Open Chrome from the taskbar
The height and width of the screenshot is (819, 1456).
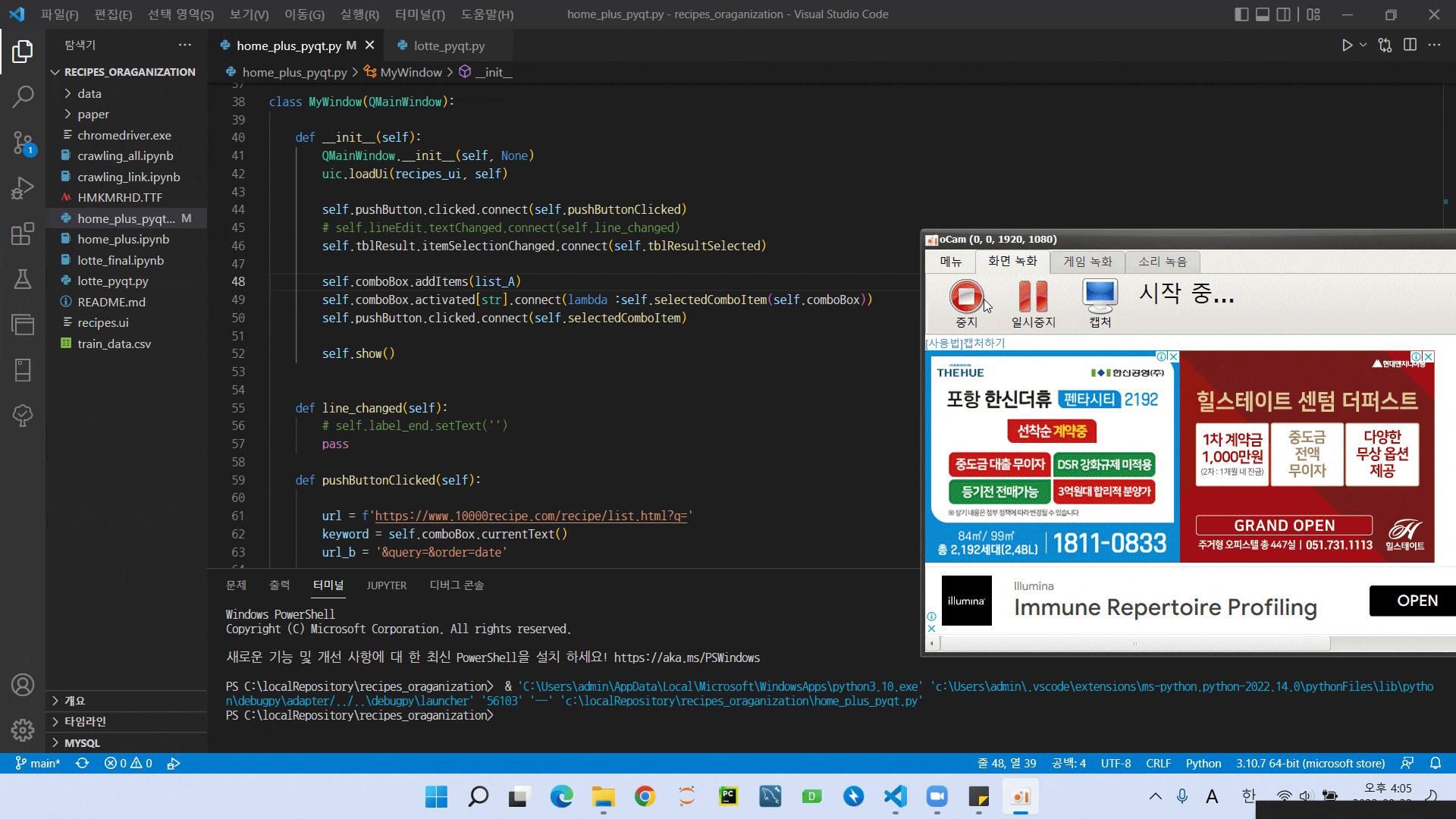pyautogui.click(x=645, y=796)
